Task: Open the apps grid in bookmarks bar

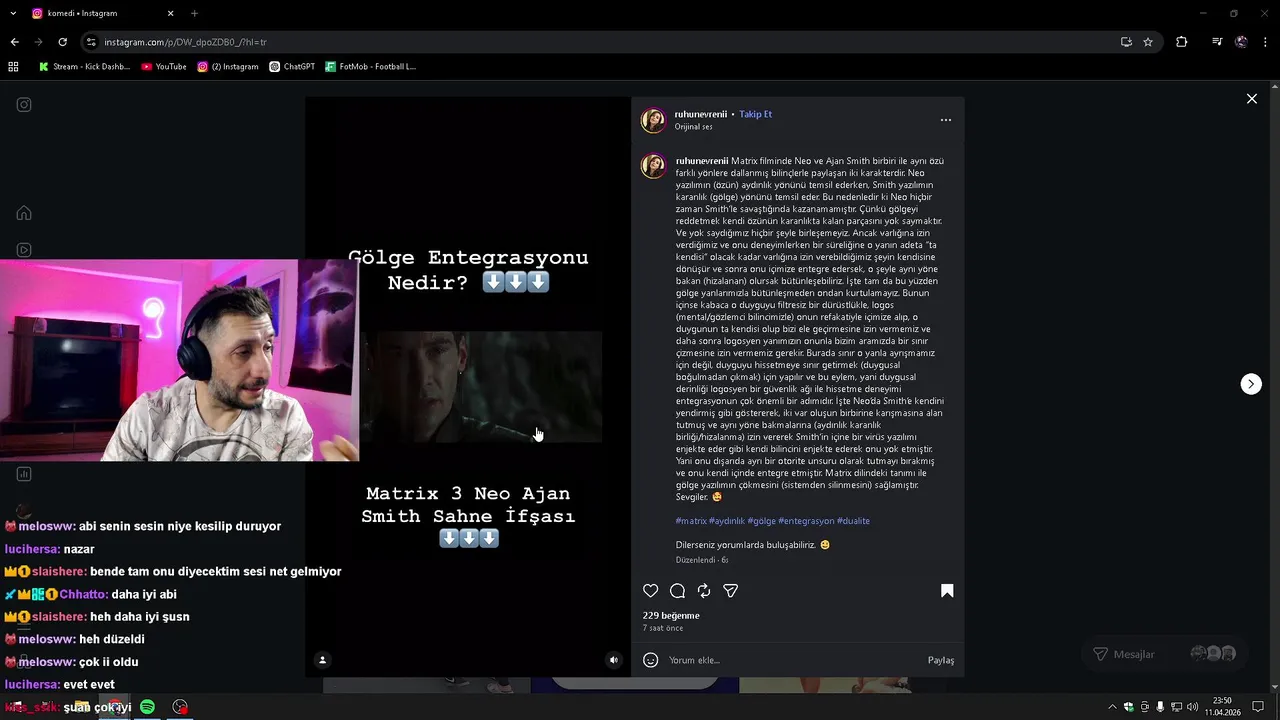Action: pyautogui.click(x=13, y=67)
